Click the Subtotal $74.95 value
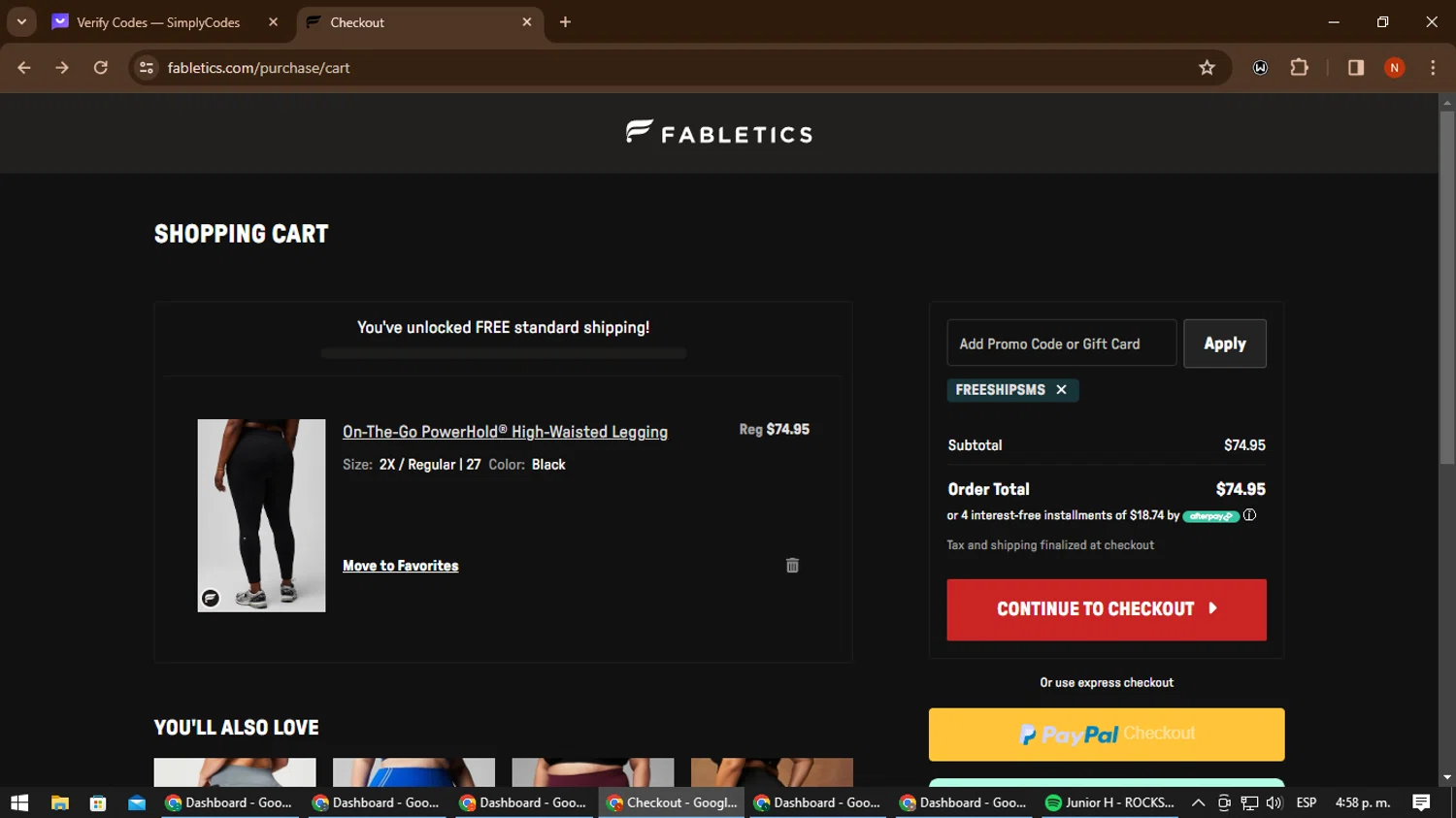1456x818 pixels. pos(1244,445)
